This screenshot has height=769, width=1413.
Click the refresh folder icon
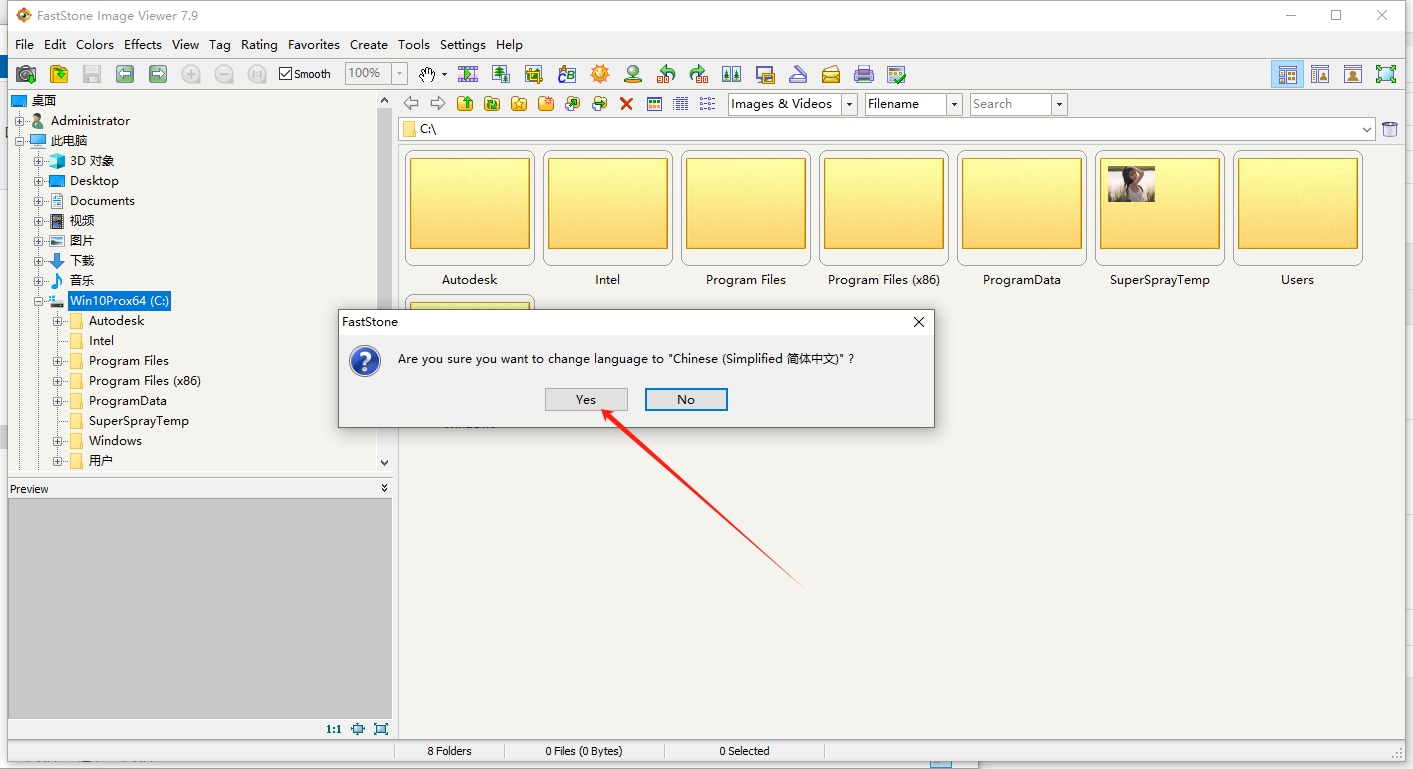[492, 103]
